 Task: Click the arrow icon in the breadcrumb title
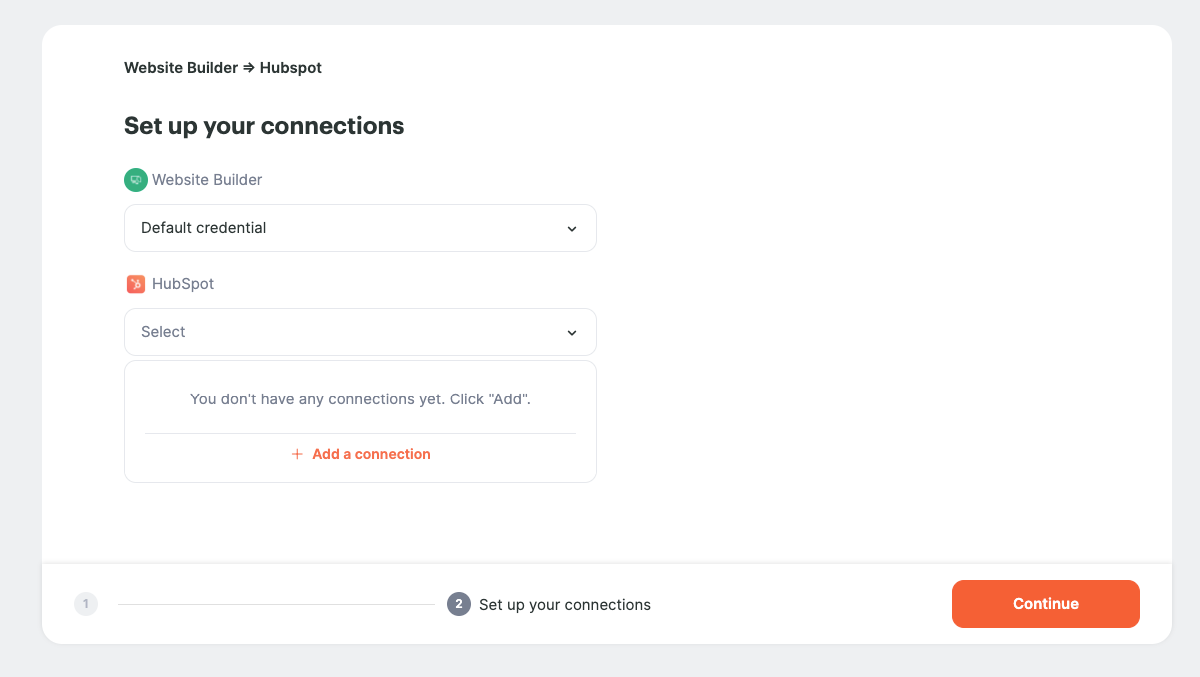click(x=249, y=68)
